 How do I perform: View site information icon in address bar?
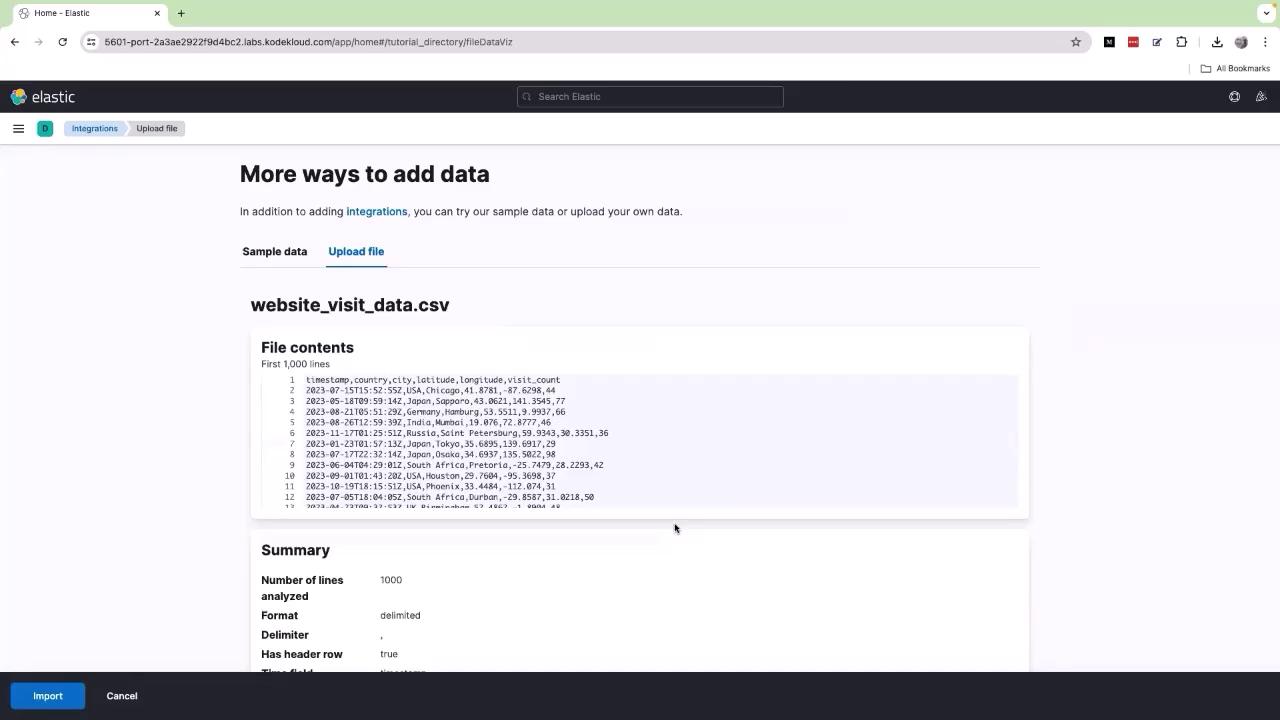coord(91,42)
